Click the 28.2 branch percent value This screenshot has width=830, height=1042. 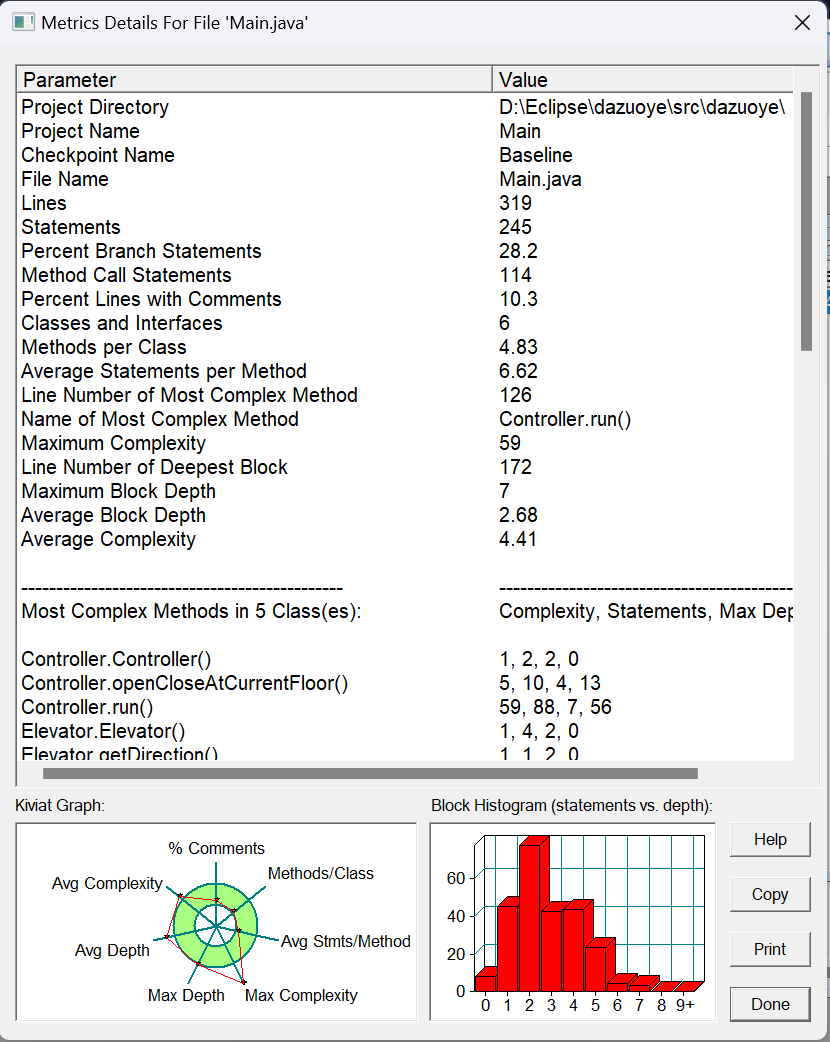click(518, 251)
